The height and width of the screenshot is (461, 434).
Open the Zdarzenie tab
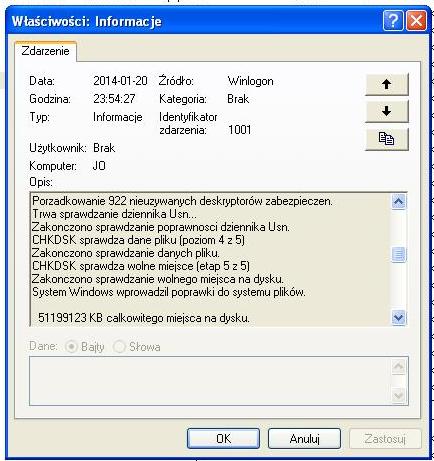[x=46, y=51]
